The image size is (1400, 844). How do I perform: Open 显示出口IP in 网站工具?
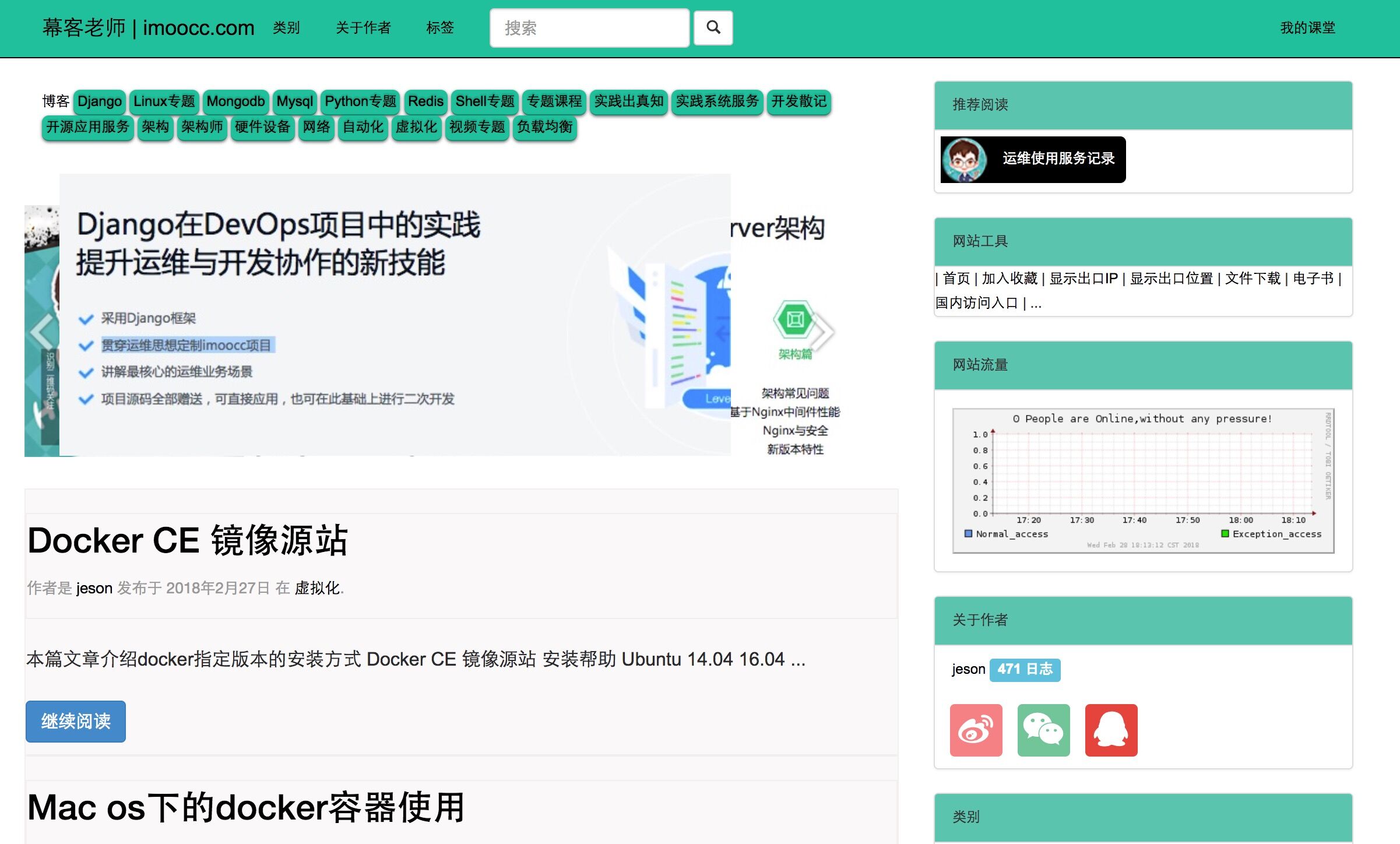coord(1085,279)
